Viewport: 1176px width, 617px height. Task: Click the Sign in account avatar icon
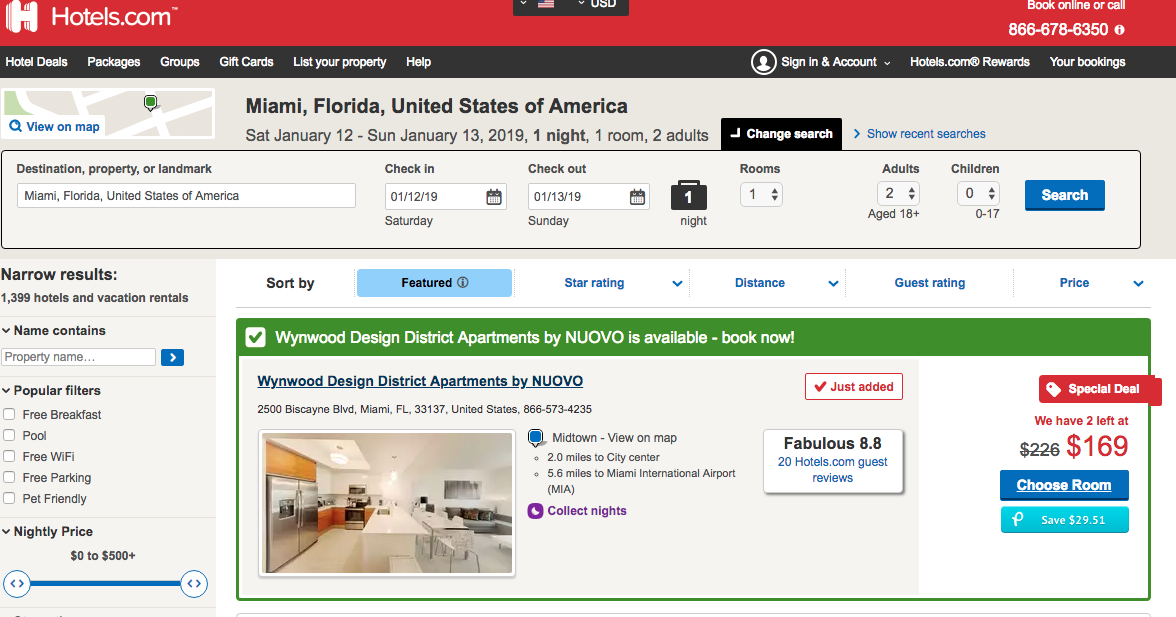[764, 62]
